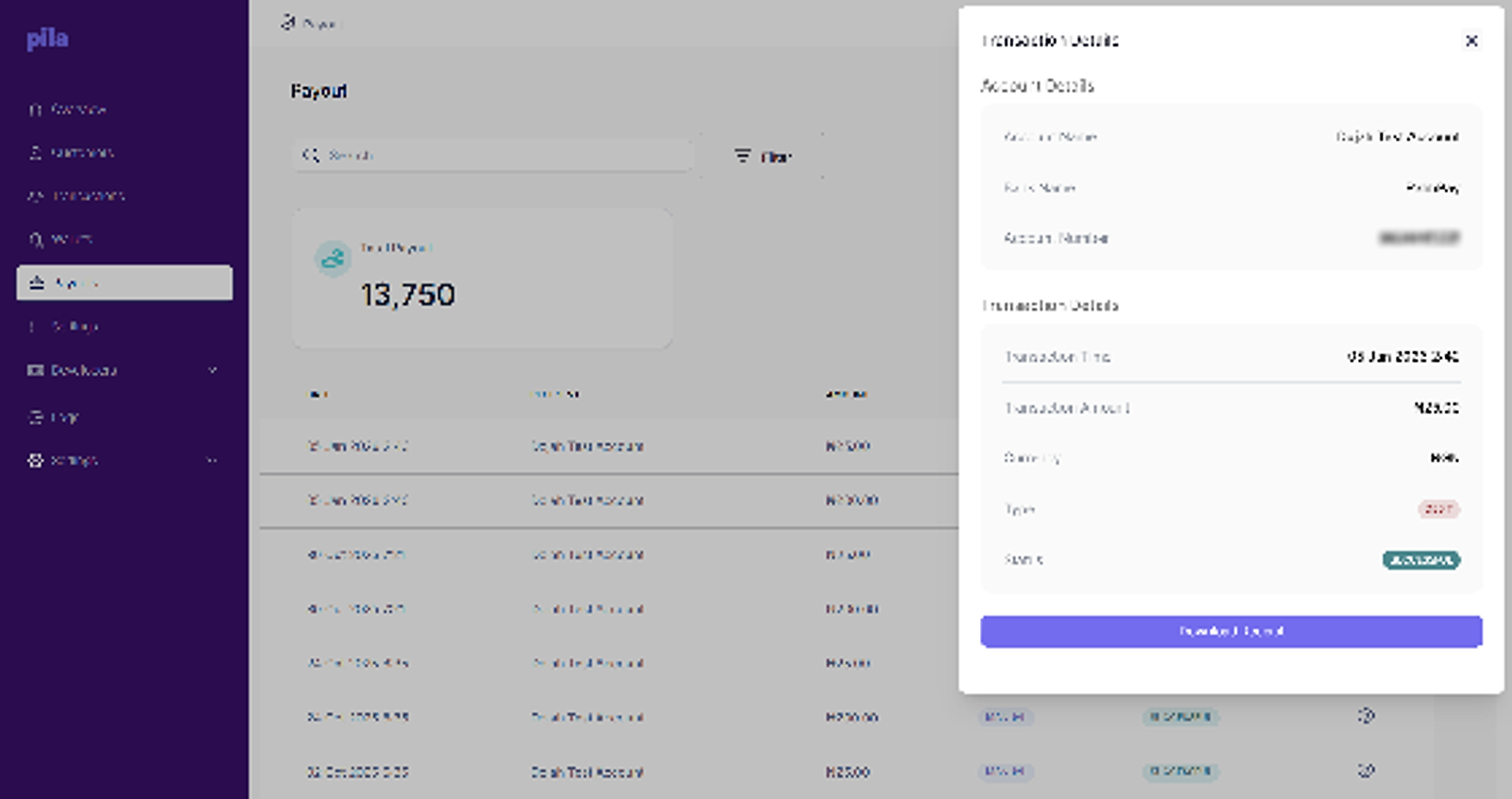Open the Wallets icon in the sidebar
Viewport: 1512px width, 799px height.
[x=36, y=239]
